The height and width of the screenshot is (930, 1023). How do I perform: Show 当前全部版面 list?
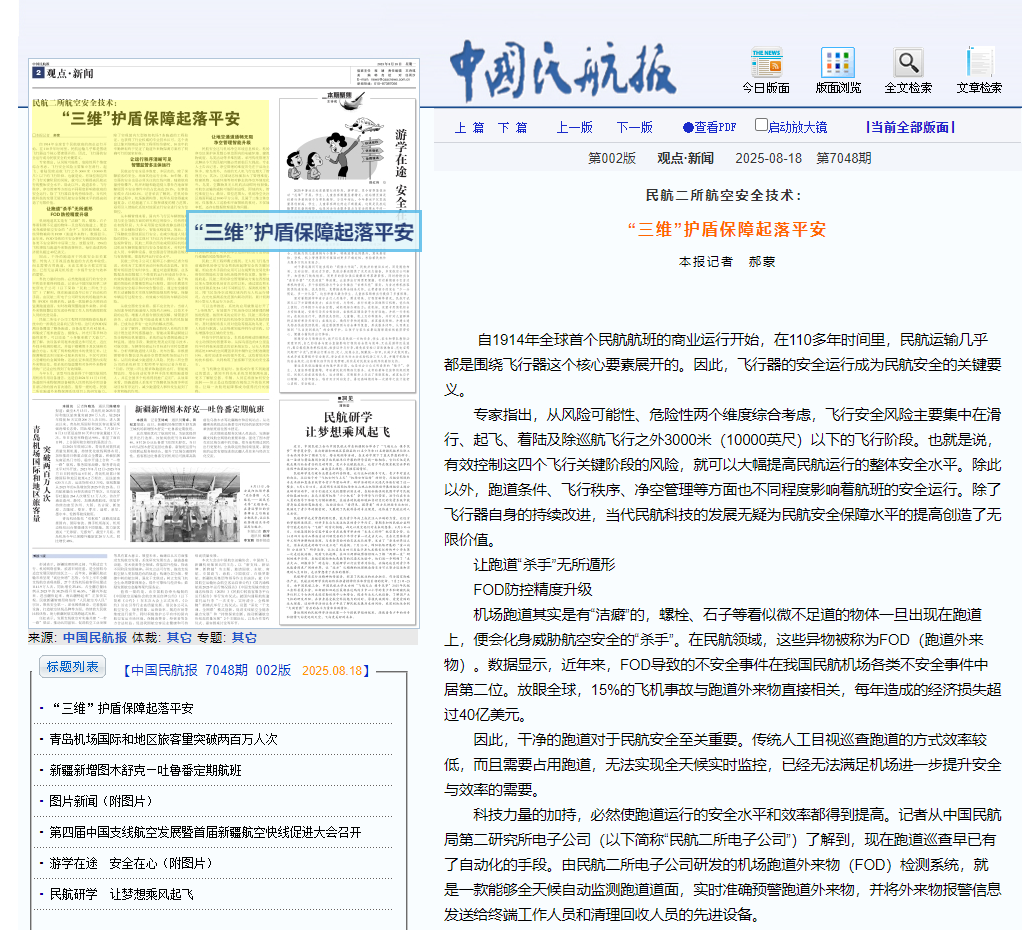tap(910, 127)
